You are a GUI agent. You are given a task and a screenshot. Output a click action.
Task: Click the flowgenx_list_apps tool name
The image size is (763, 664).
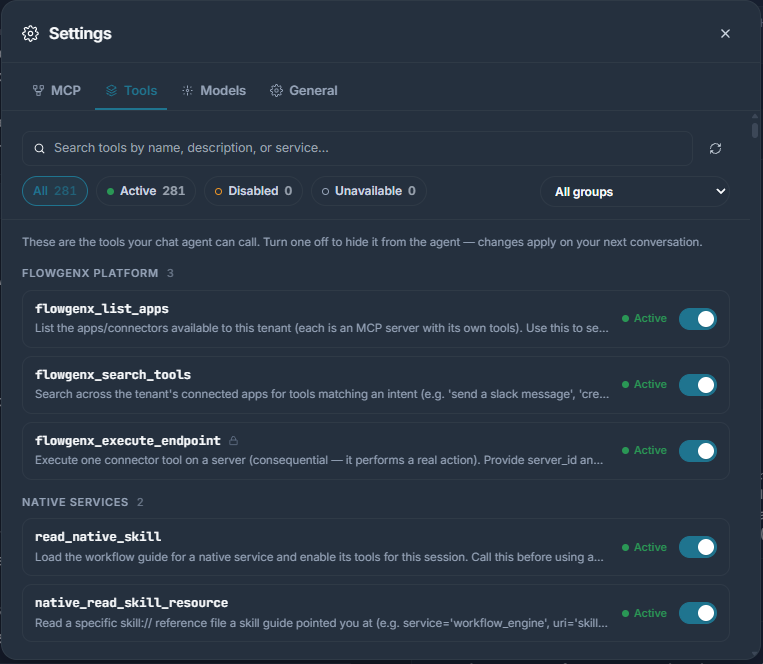(102, 309)
